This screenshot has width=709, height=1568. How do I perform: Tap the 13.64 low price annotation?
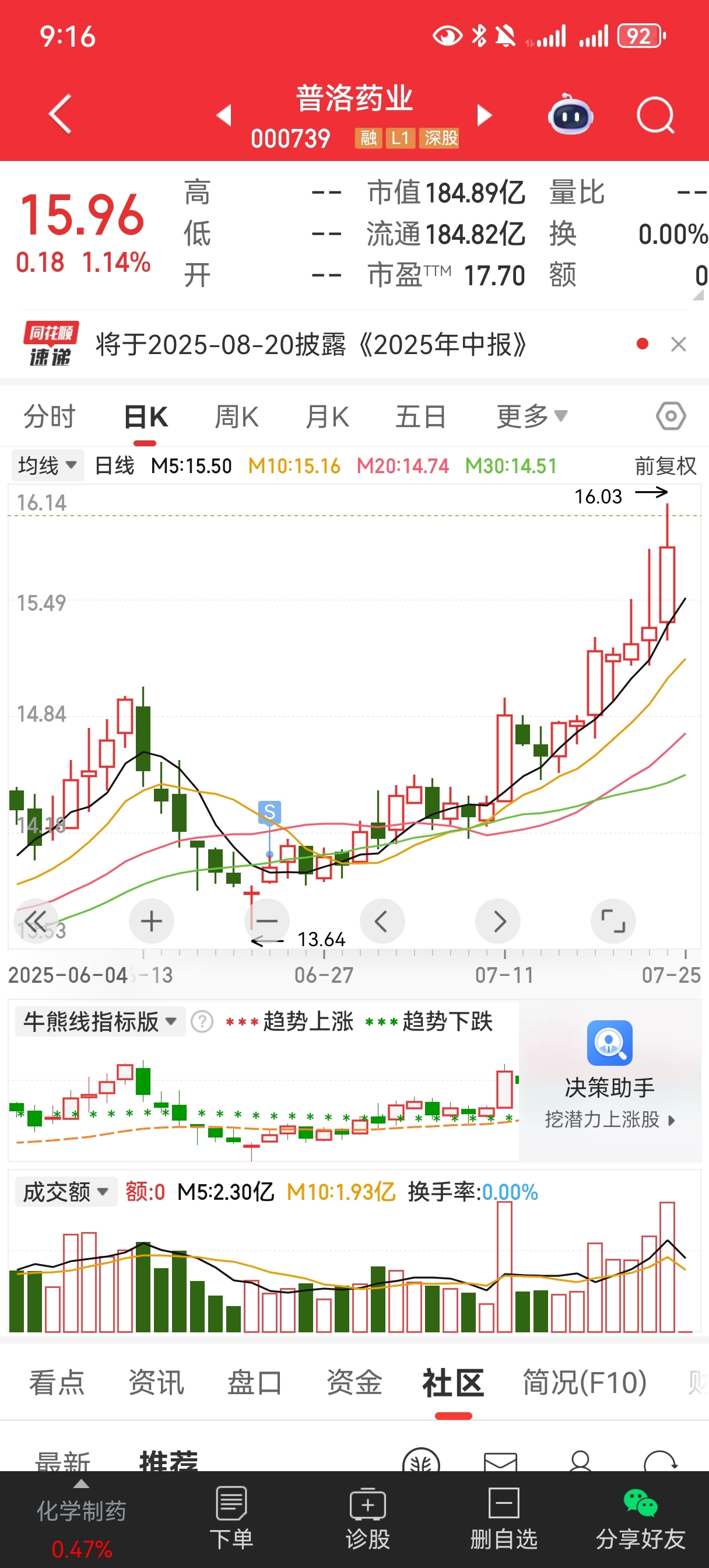pyautogui.click(x=321, y=939)
